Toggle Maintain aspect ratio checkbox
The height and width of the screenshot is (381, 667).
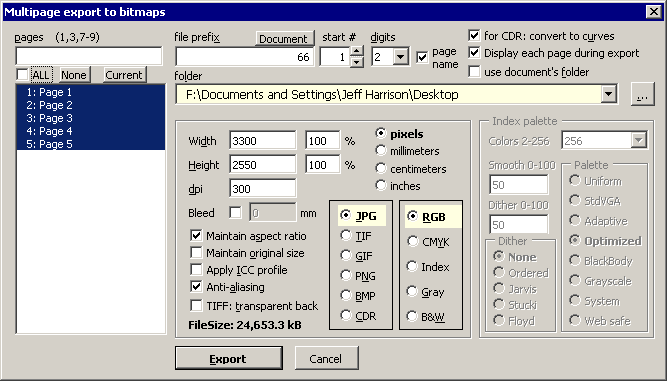coord(196,235)
